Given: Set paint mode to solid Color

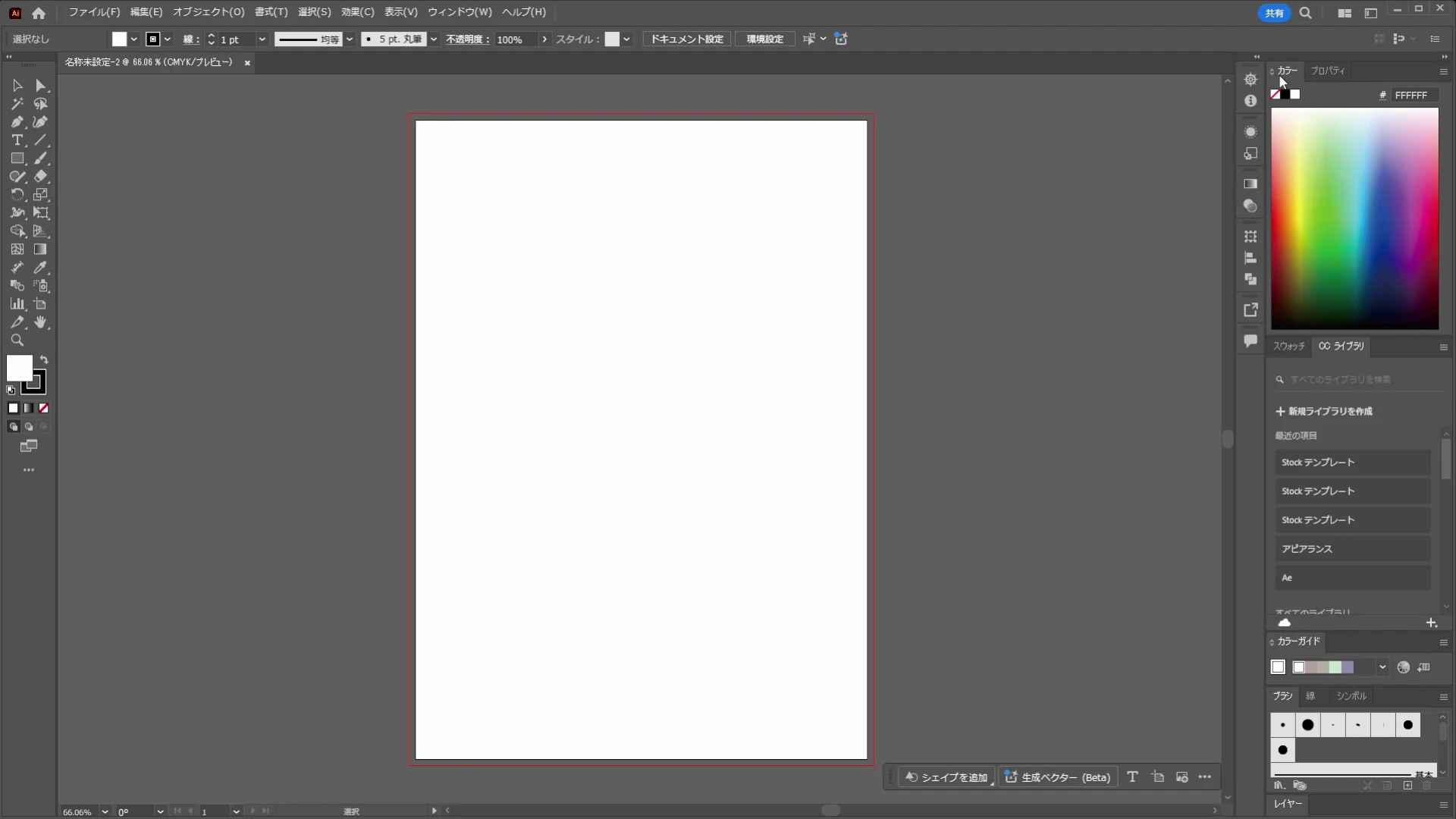Looking at the screenshot, I should [x=13, y=408].
